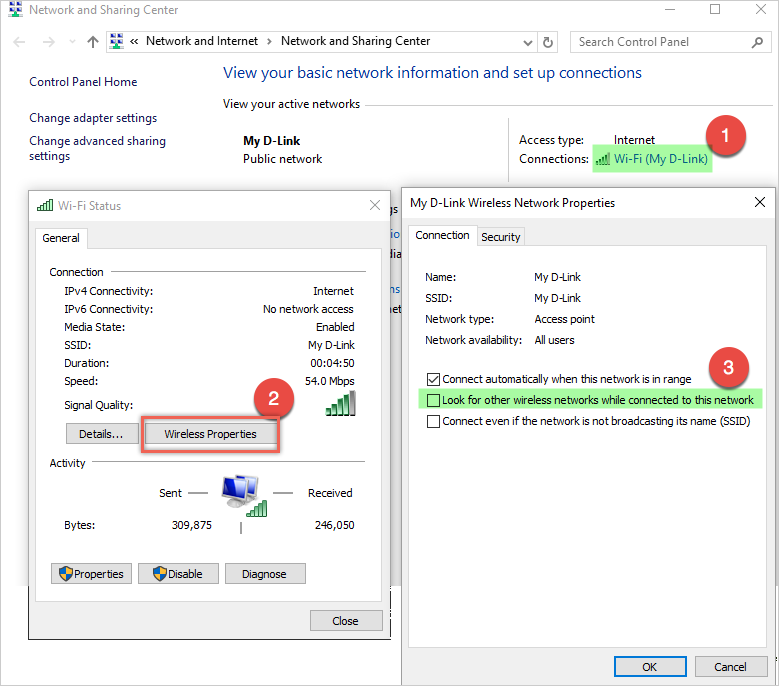Go up one level with the up arrow

coord(93,42)
